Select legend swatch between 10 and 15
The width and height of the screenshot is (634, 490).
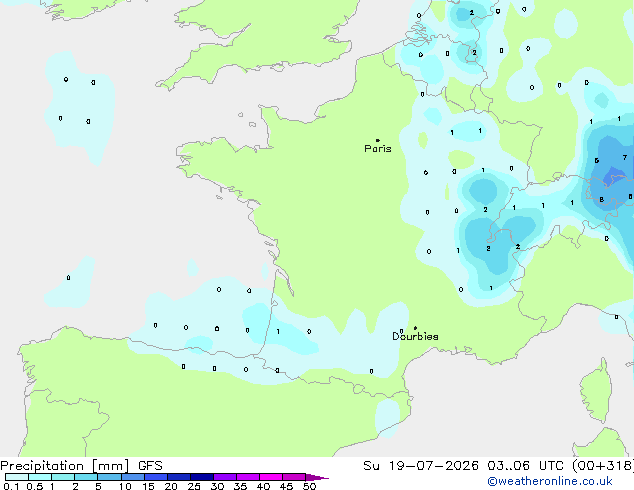(x=133, y=477)
